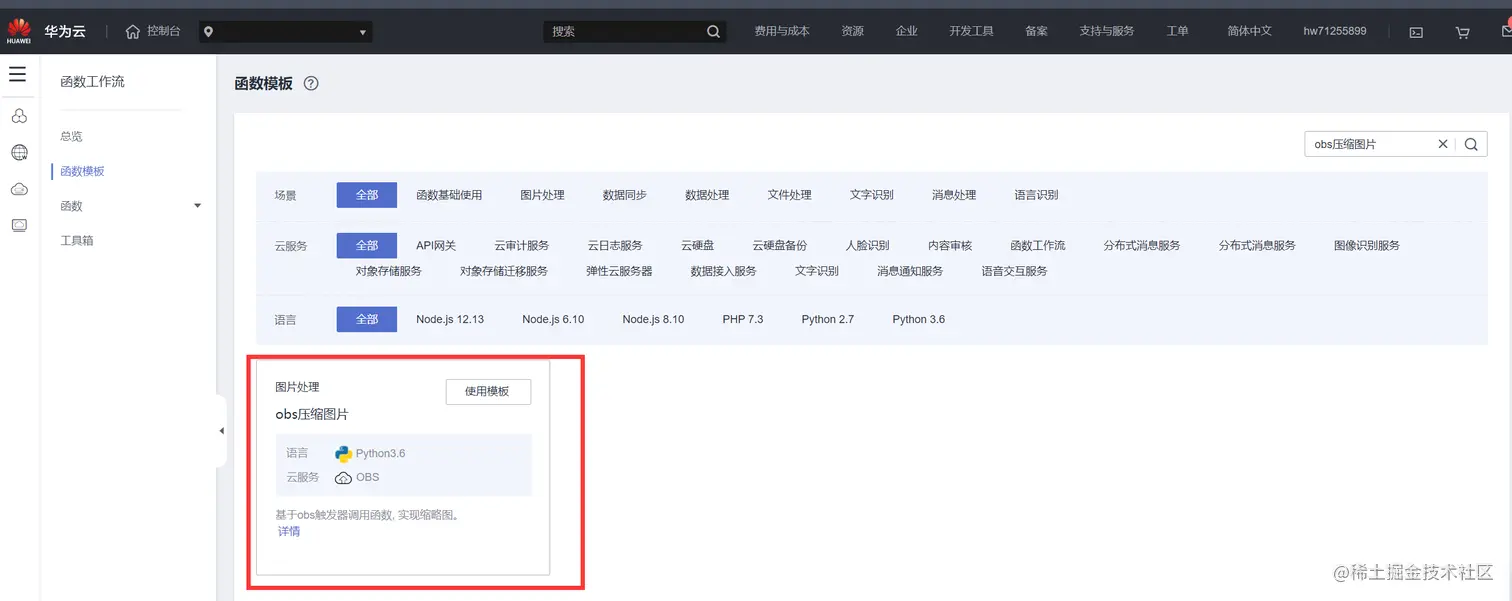This screenshot has width=1512, height=601.
Task: Filter scenario by 语言识别
Action: tap(1036, 195)
